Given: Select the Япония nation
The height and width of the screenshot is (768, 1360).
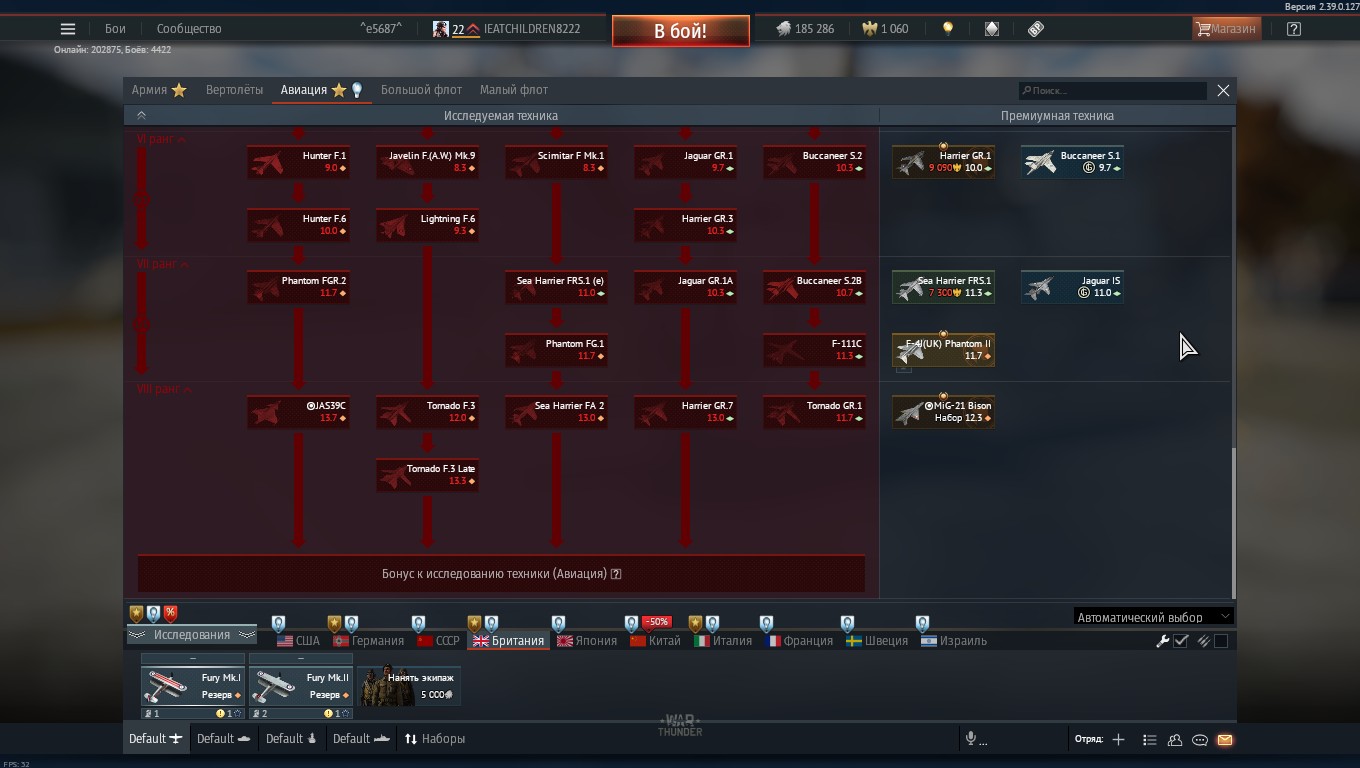Looking at the screenshot, I should click(x=587, y=641).
